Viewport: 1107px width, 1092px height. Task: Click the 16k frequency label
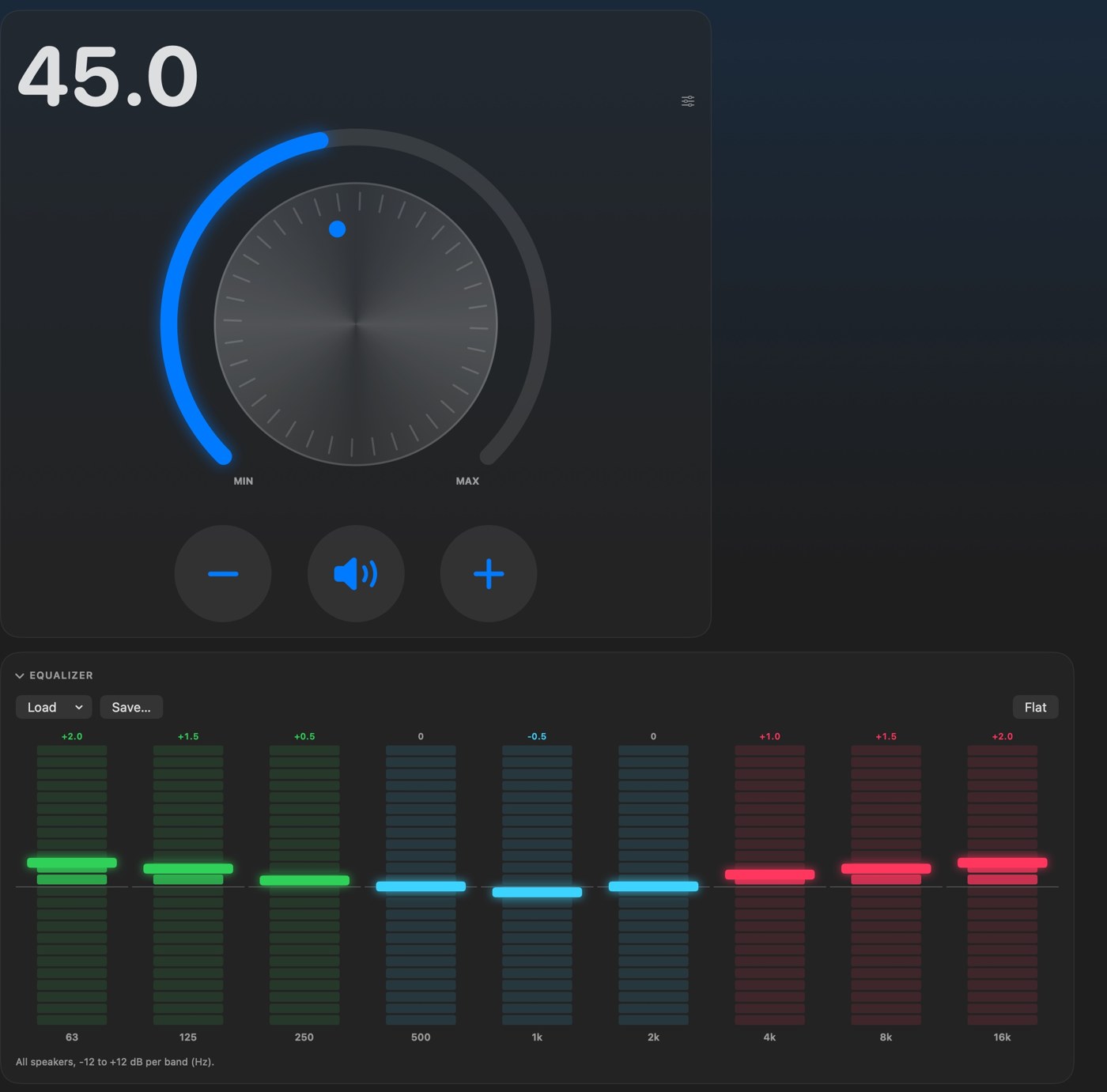pos(1002,1037)
